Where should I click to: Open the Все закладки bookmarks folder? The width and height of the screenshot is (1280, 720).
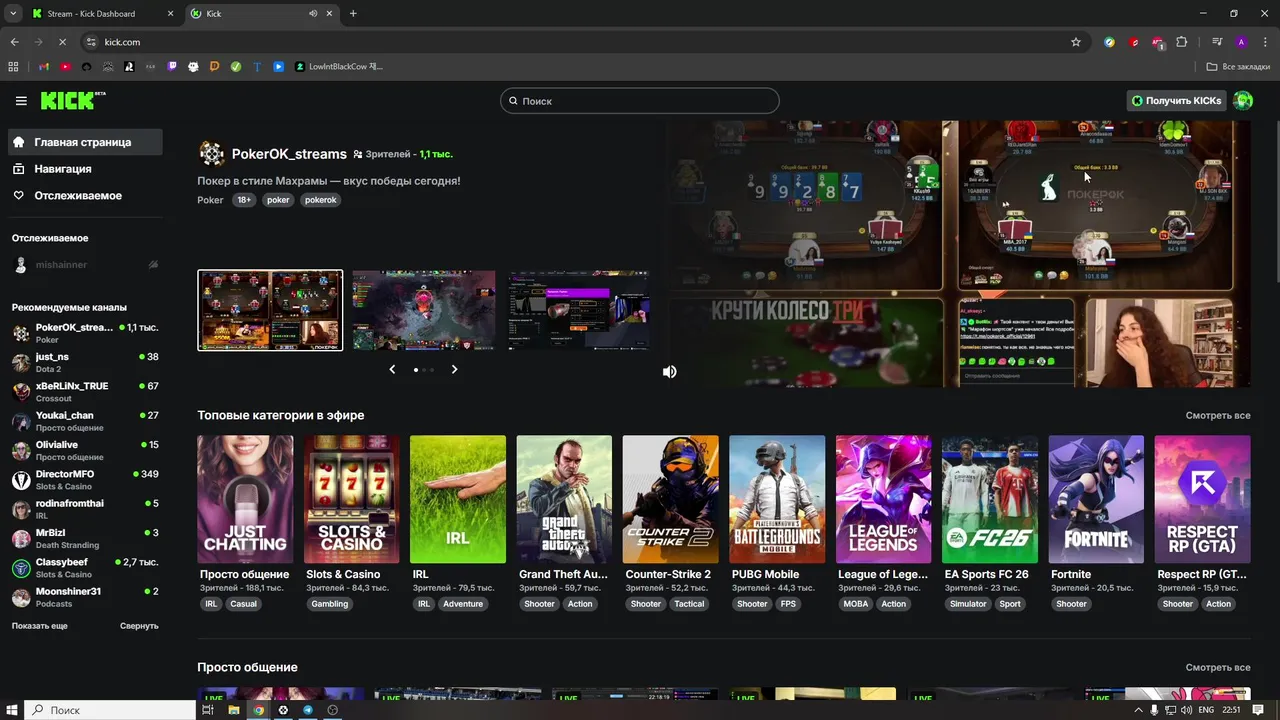1238,67
